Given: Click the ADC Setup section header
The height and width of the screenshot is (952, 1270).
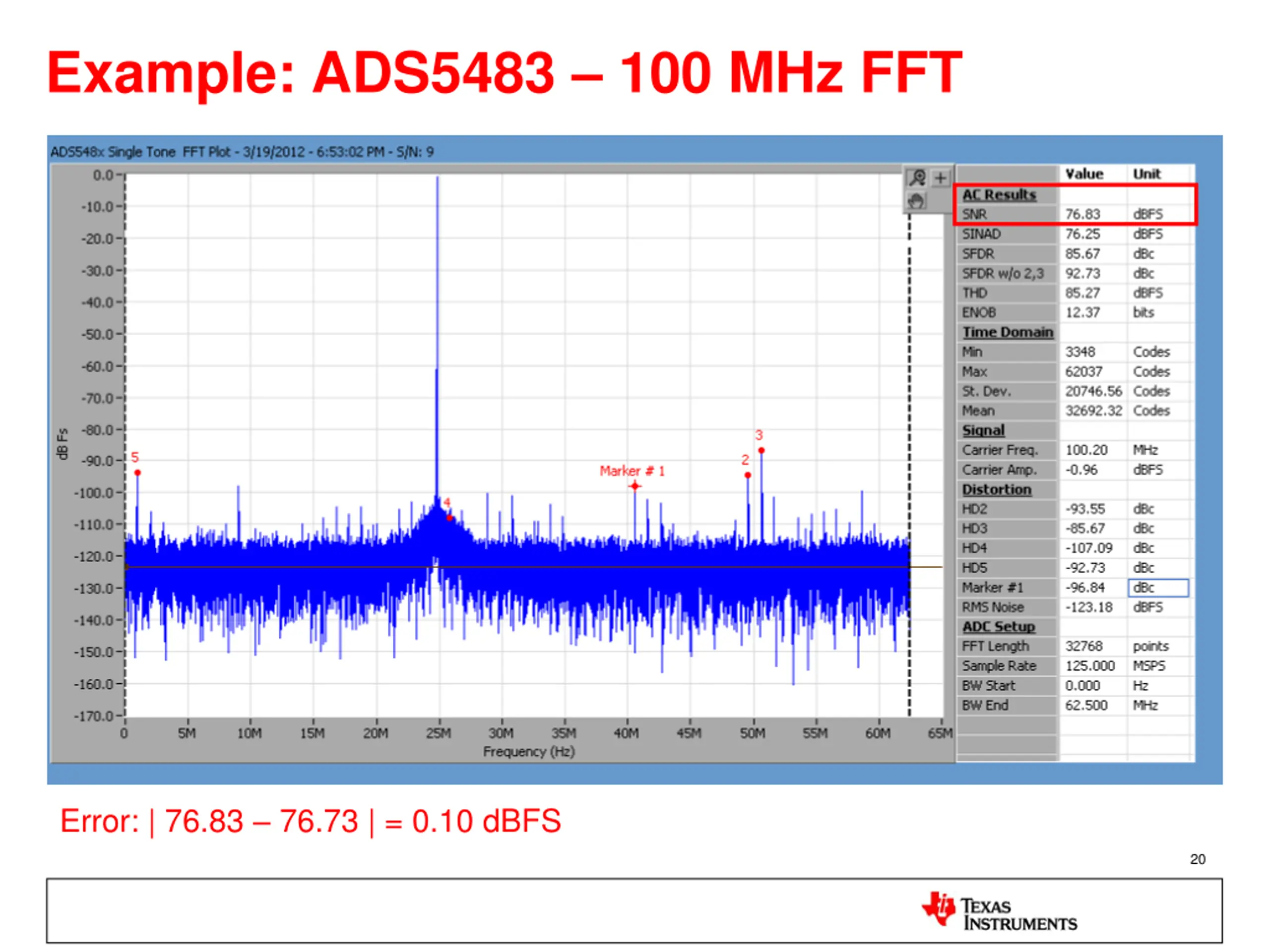Looking at the screenshot, I should (999, 627).
